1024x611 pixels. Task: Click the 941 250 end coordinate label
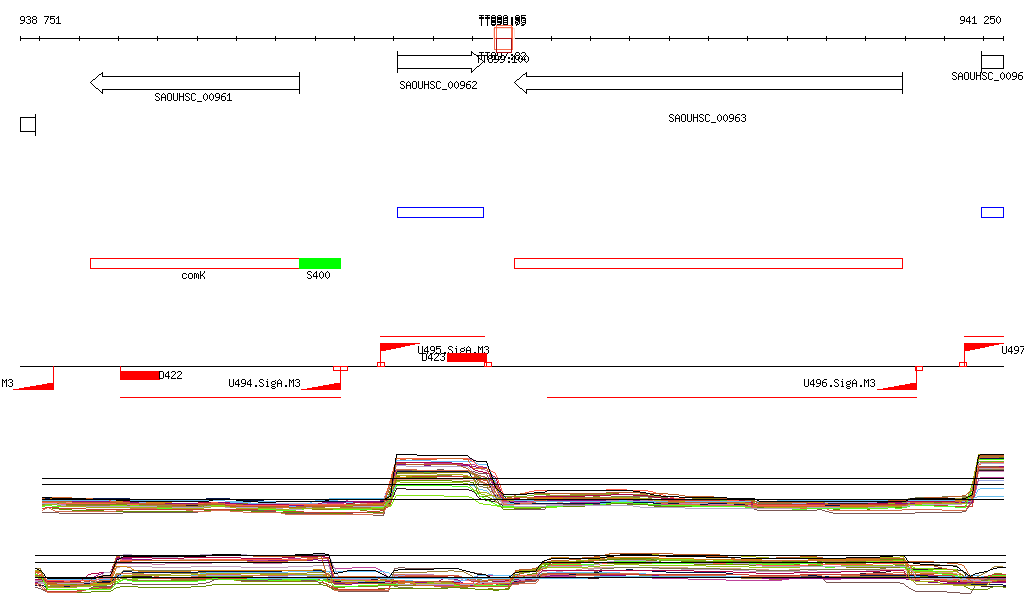[x=980, y=20]
